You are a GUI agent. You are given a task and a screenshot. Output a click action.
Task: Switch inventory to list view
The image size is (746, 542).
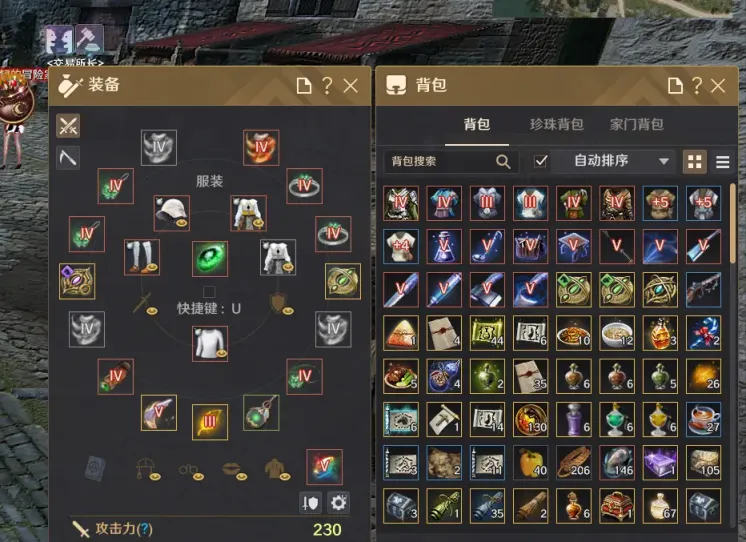point(723,162)
